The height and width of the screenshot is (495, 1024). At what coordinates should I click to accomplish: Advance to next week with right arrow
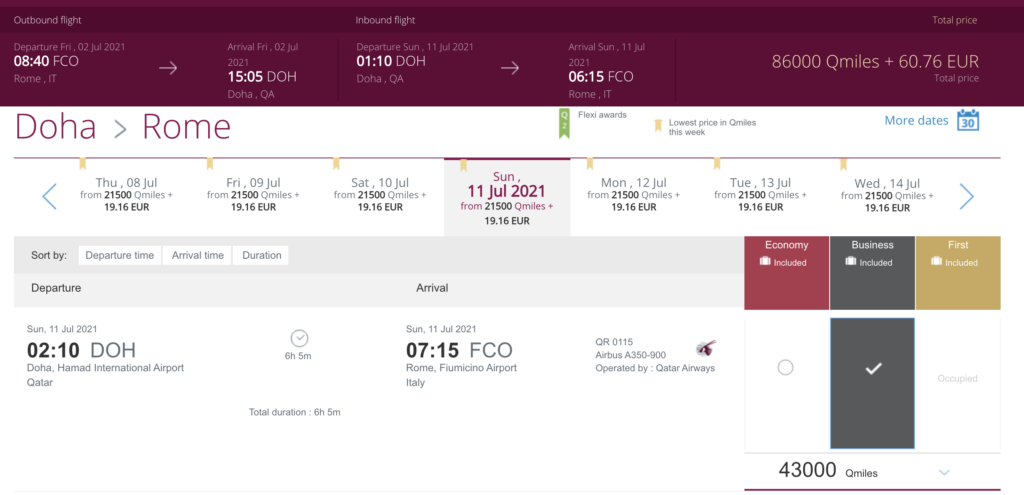[x=967, y=197]
